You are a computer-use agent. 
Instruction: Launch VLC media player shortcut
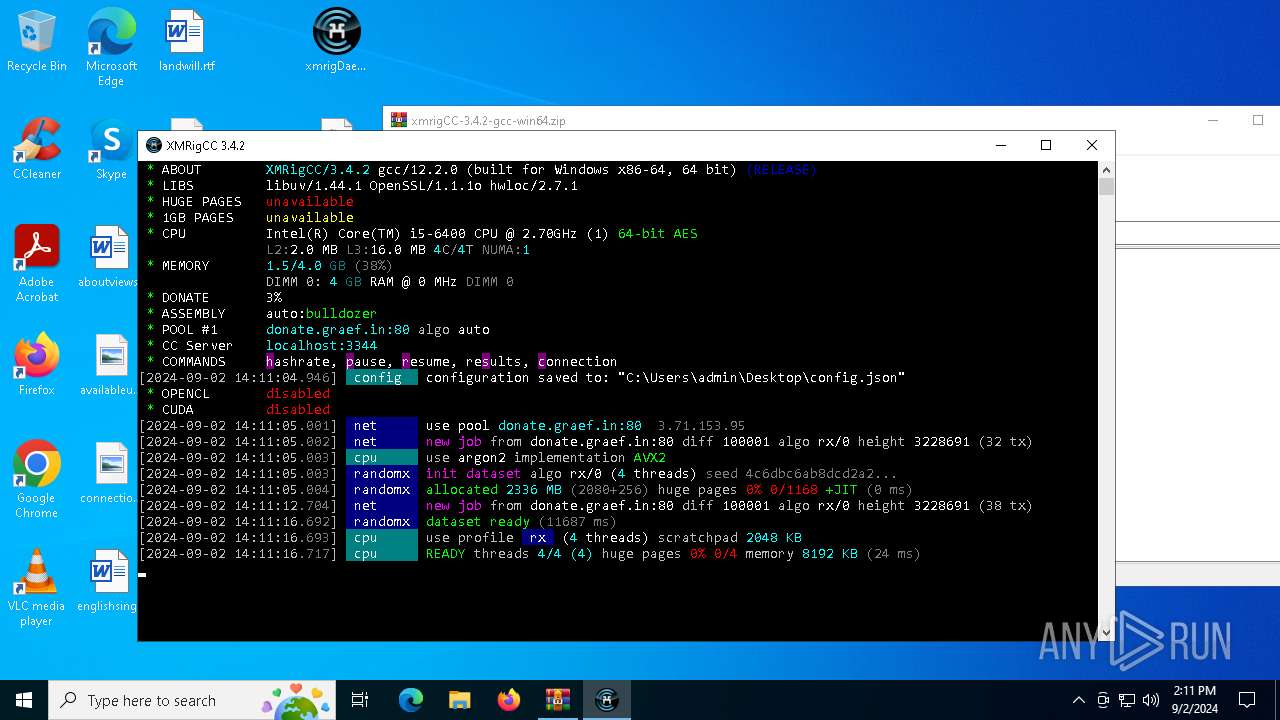click(37, 588)
